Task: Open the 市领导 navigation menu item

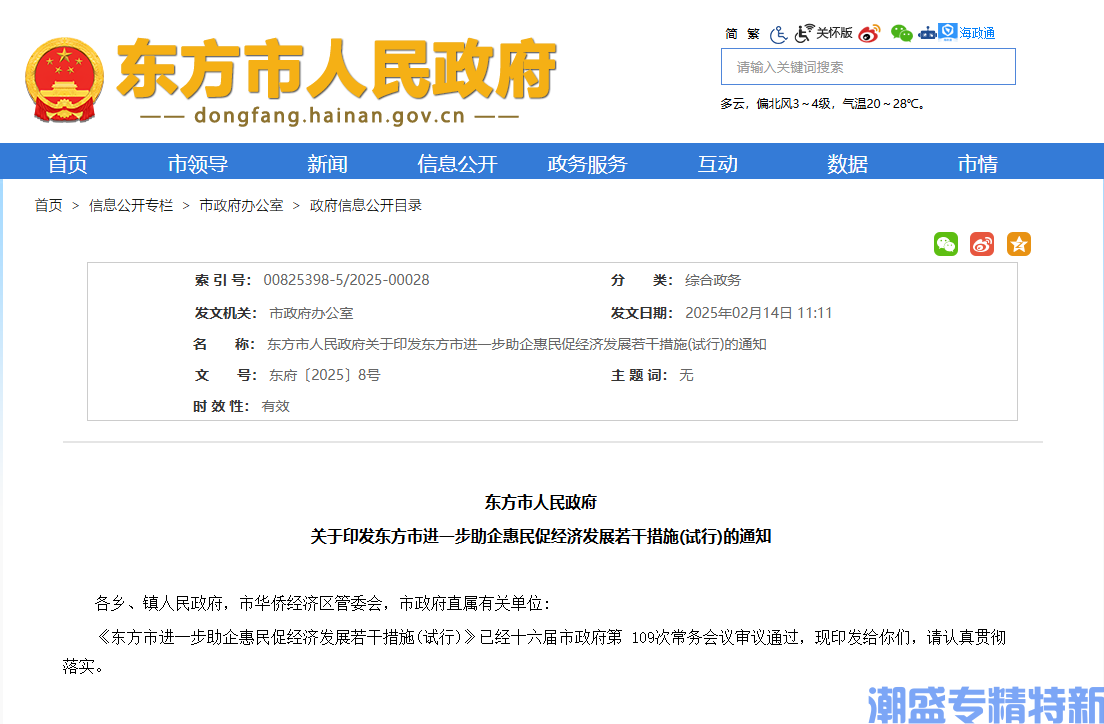Action: point(198,164)
